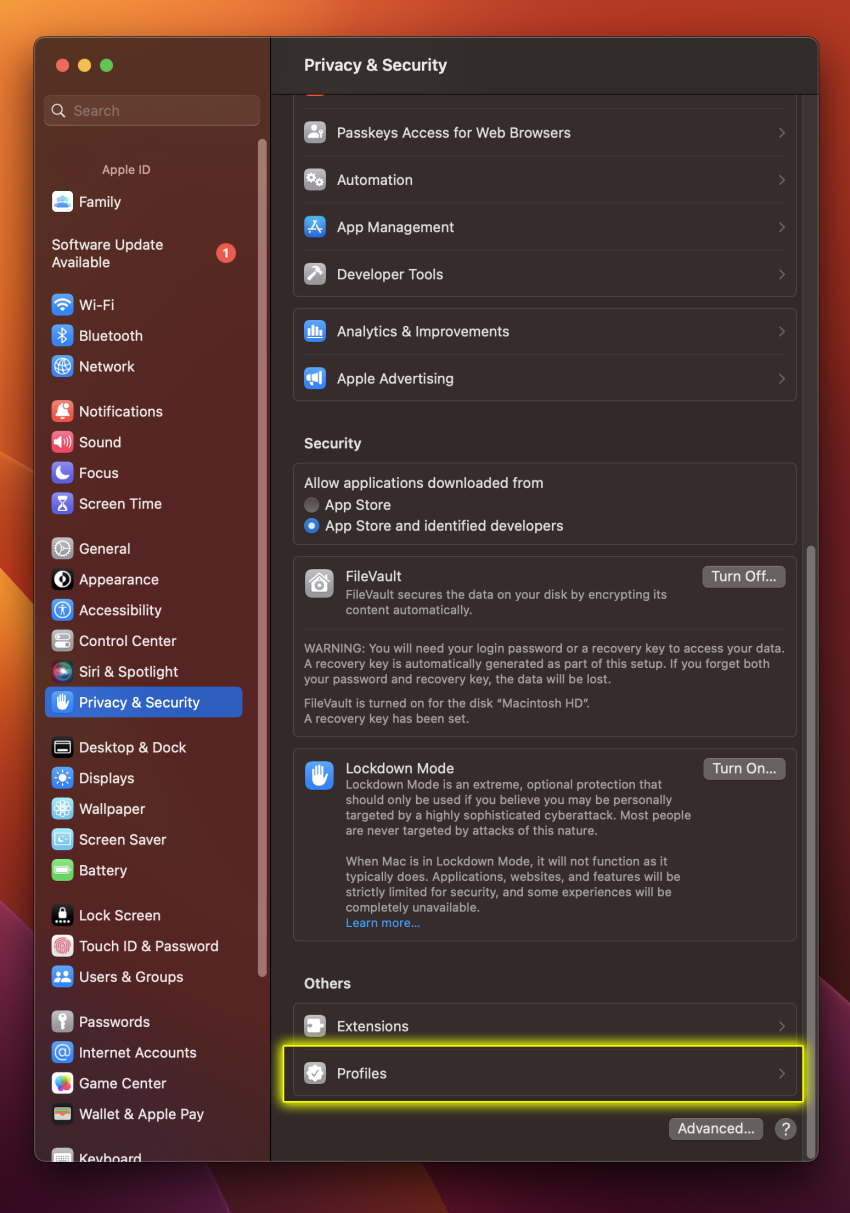The image size is (850, 1213).
Task: Open the Game Center icon
Action: click(x=62, y=1084)
